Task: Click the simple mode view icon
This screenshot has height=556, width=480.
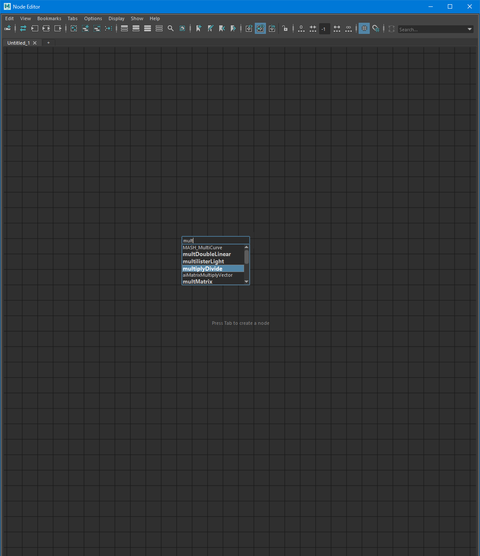Action: pos(124,29)
